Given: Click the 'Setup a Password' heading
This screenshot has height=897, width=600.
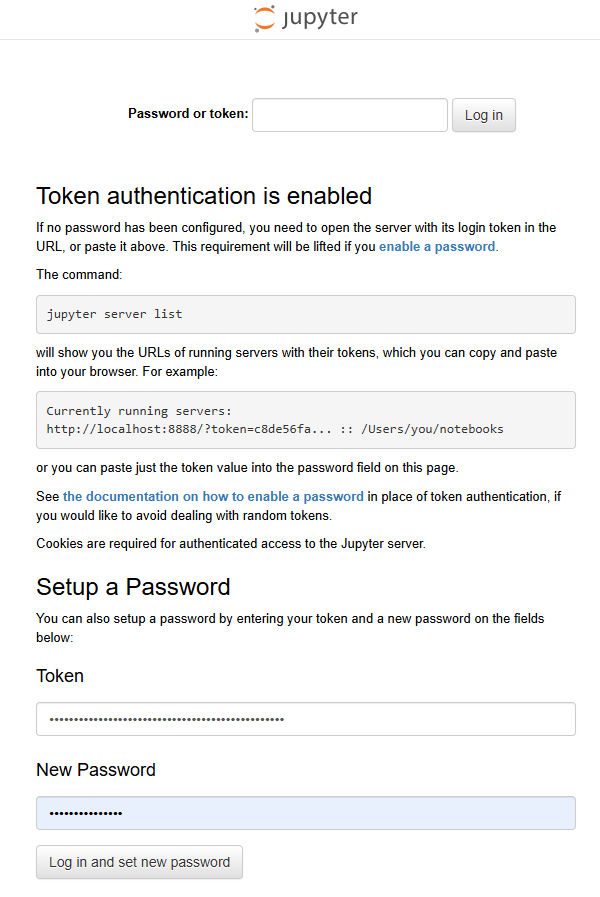Looking at the screenshot, I should point(133,587).
